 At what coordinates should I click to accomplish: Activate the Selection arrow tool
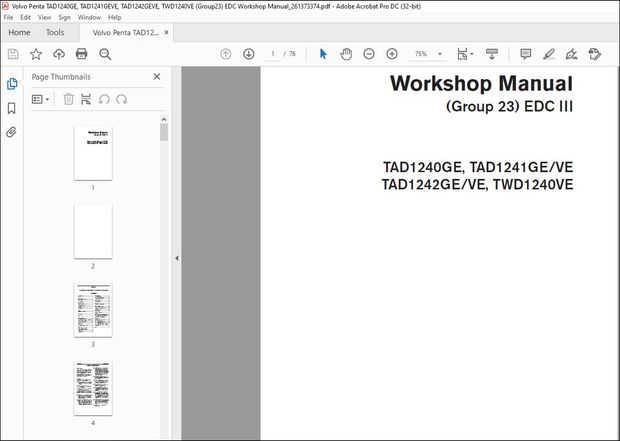[x=323, y=54]
